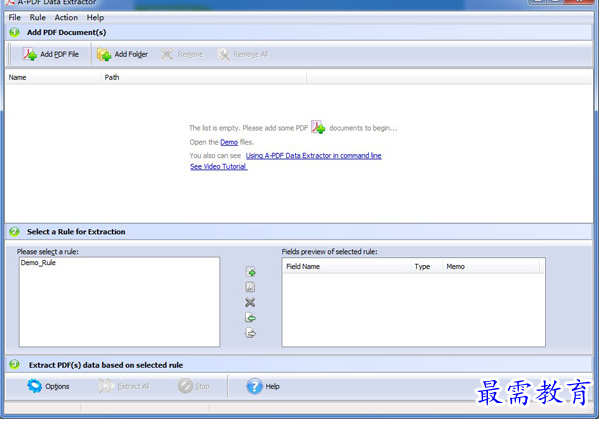599x424 pixels.
Task: Click the step 2 green circle icon
Action: pos(15,231)
